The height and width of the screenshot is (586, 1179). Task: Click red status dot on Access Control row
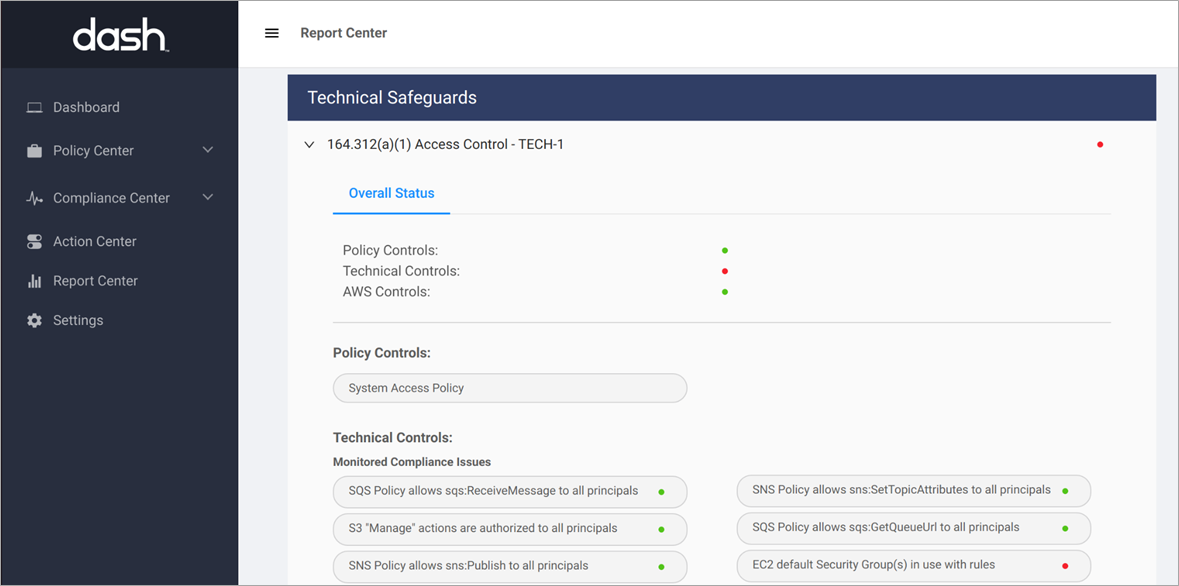coord(1100,144)
